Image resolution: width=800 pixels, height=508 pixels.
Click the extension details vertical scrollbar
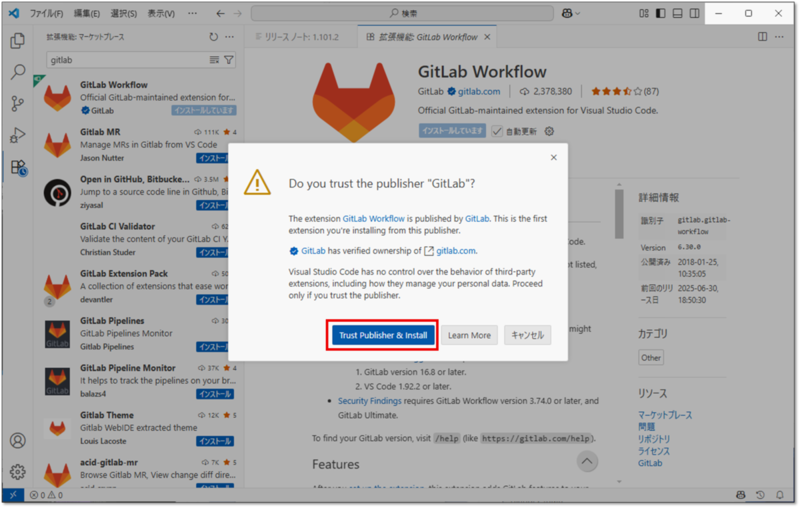pos(619,214)
